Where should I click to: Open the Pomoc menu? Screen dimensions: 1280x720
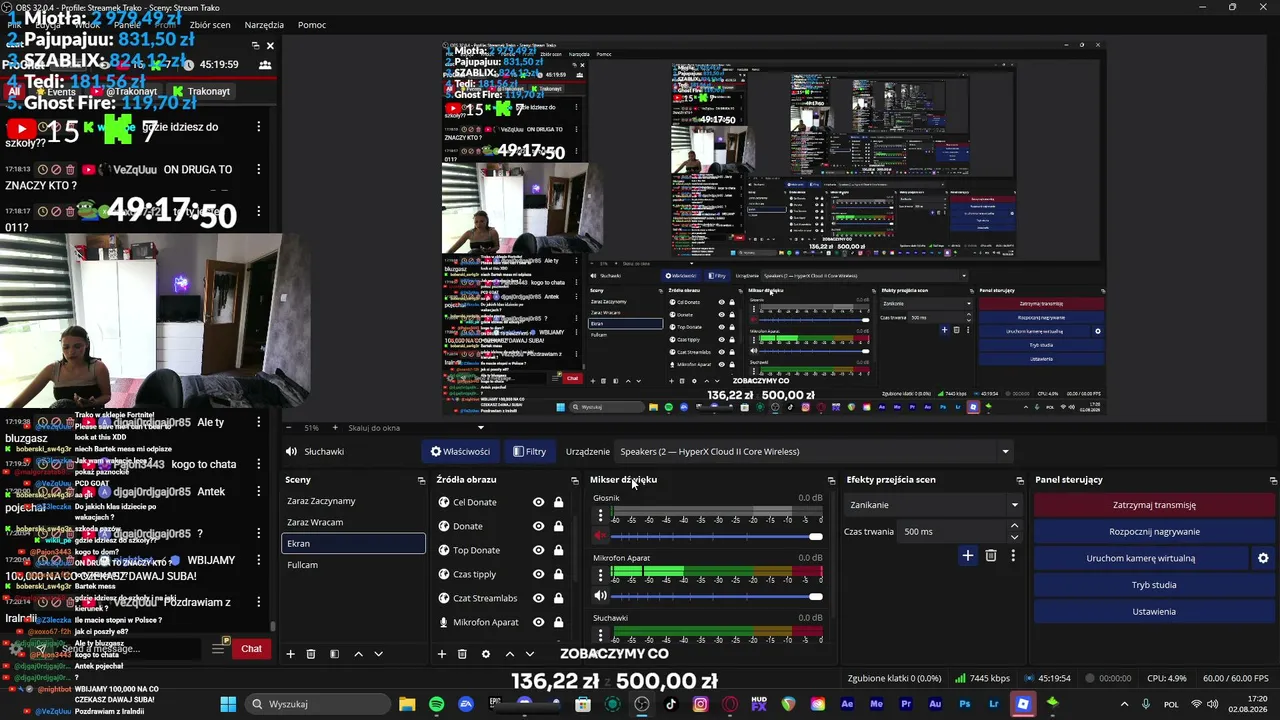pyautogui.click(x=312, y=25)
